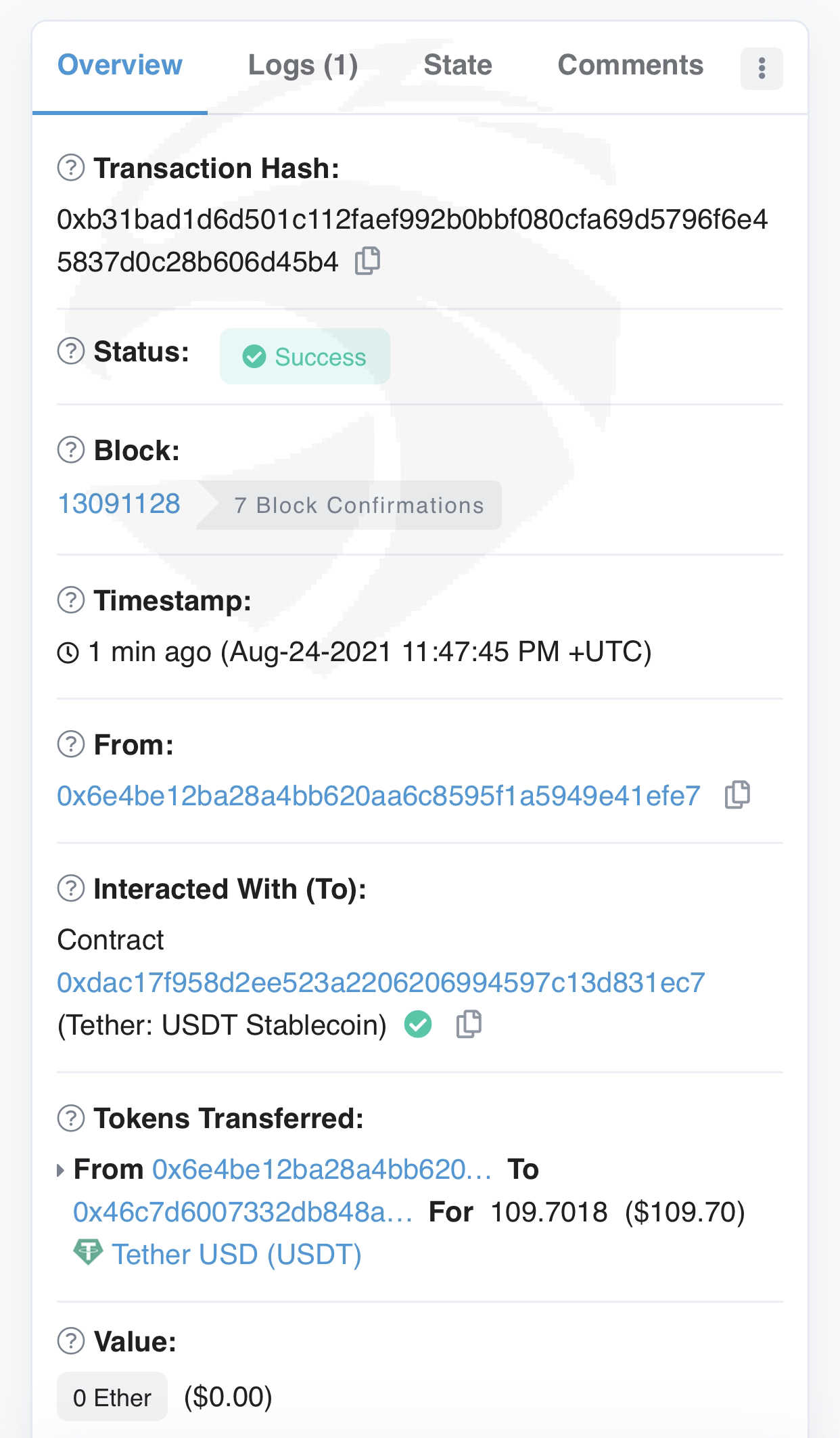Click the Tether USDT token logo

(x=88, y=1253)
